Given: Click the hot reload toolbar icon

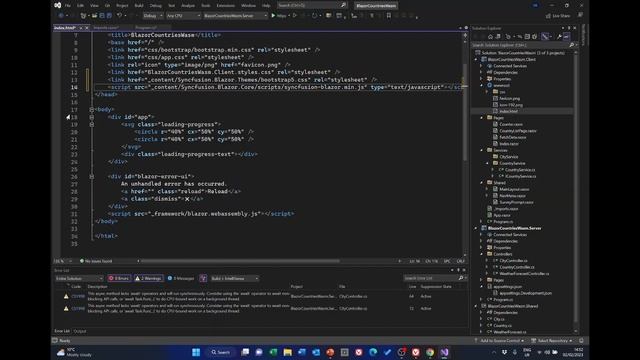Looking at the screenshot, I should click(314, 16).
